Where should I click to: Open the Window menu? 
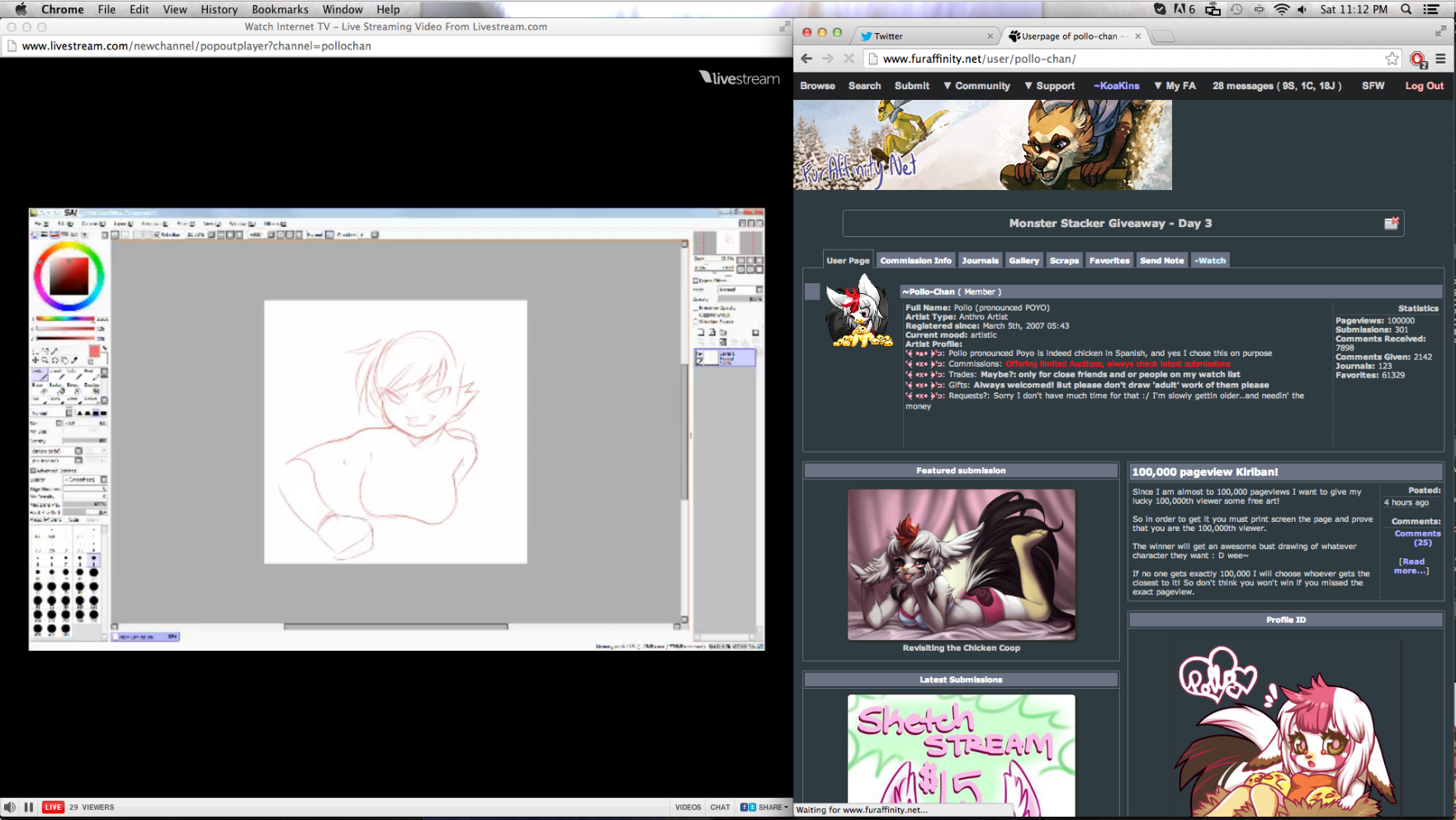coord(343,9)
